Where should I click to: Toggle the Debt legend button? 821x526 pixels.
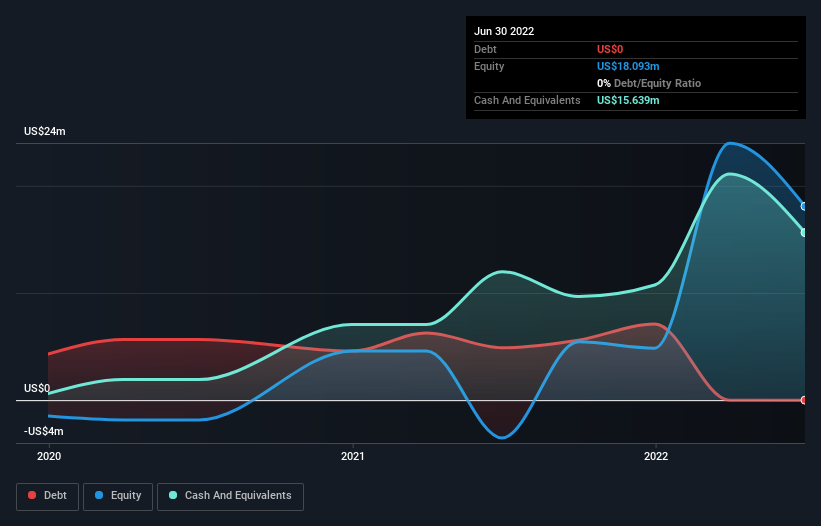(x=47, y=496)
